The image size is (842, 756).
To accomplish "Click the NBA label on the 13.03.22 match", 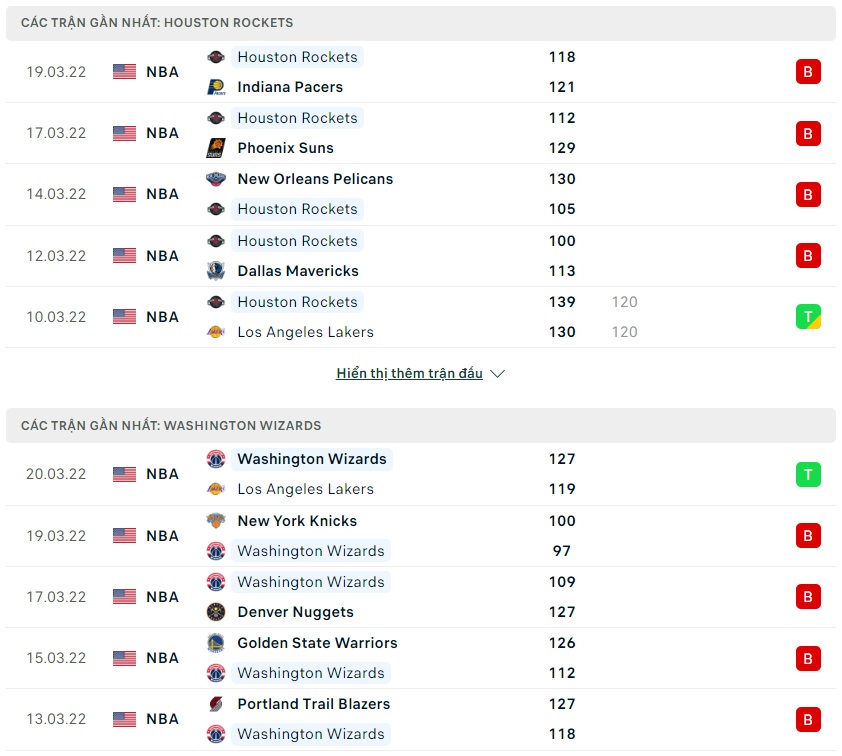I will click(162, 719).
